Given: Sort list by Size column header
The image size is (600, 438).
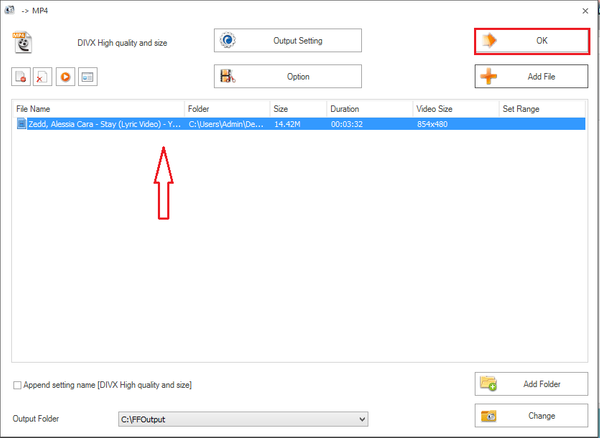Looking at the screenshot, I should (x=297, y=108).
